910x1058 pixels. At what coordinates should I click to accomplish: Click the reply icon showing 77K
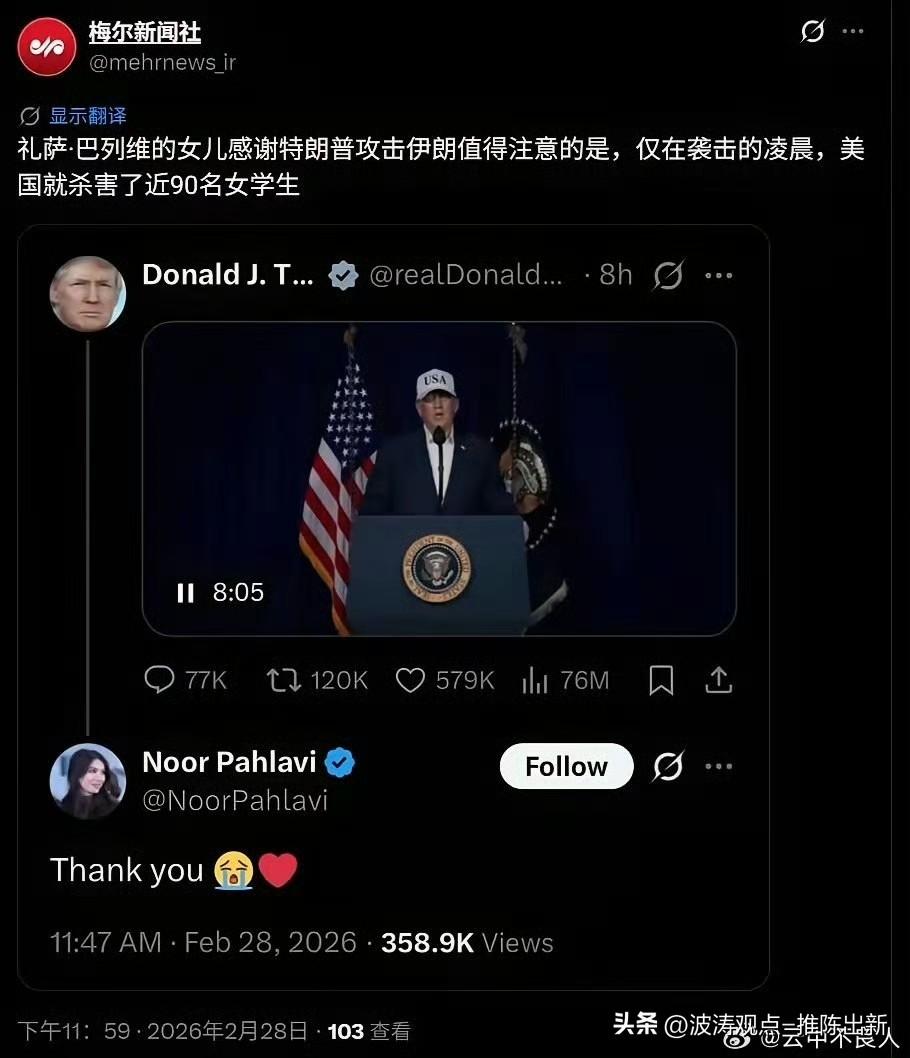point(159,680)
